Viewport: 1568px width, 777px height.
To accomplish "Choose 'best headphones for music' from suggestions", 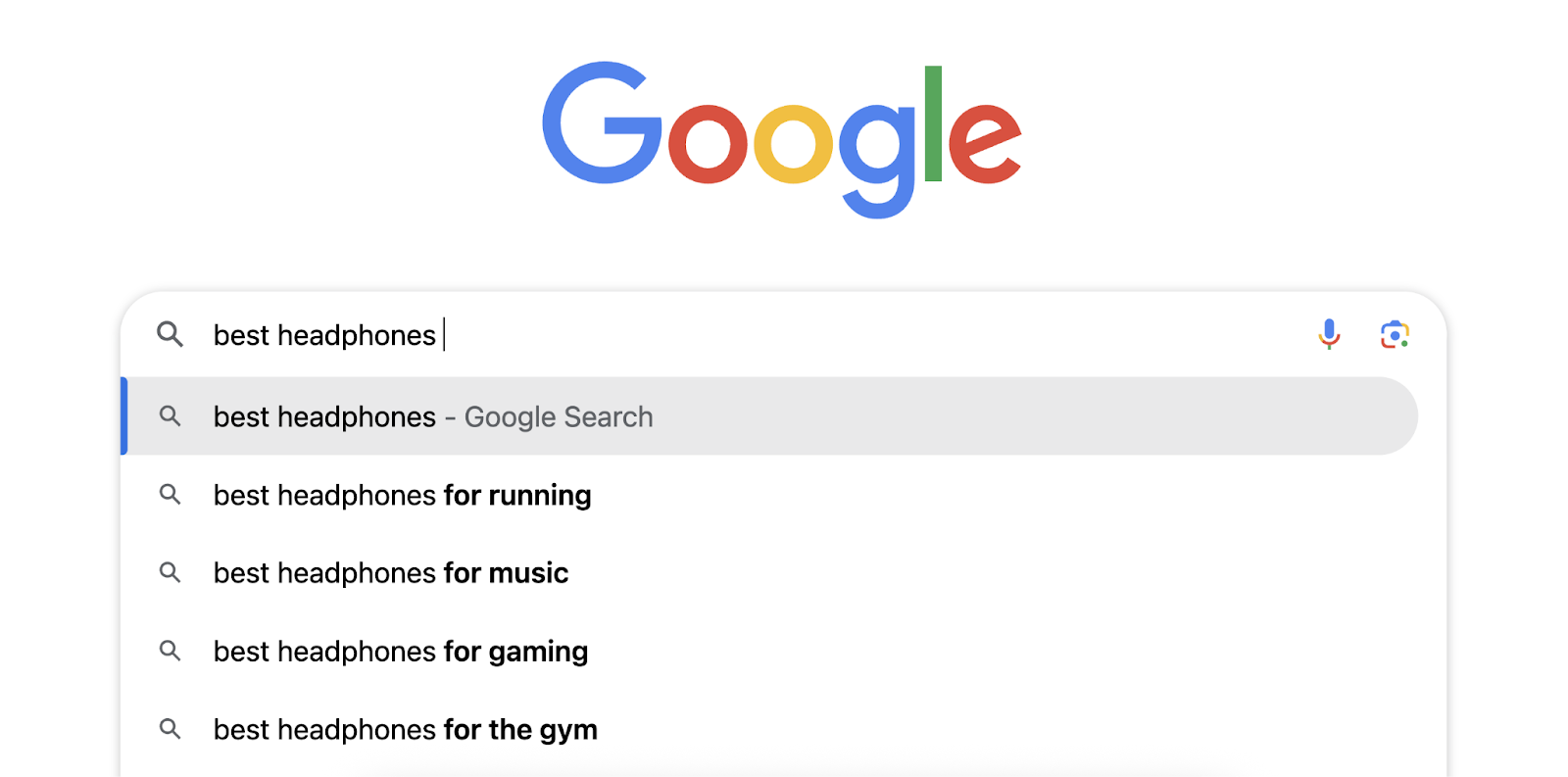I will point(390,572).
